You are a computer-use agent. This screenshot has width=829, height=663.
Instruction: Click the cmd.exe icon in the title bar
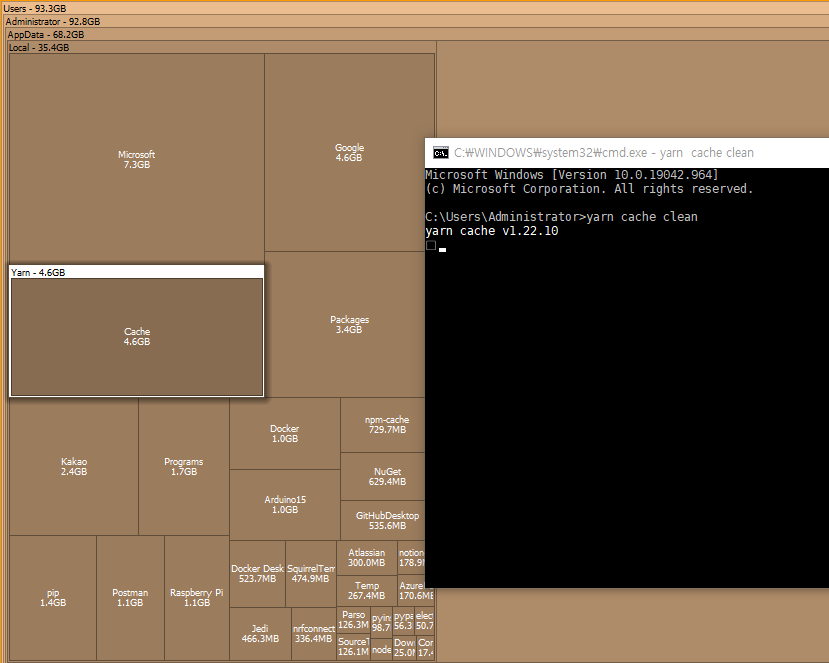[x=440, y=153]
